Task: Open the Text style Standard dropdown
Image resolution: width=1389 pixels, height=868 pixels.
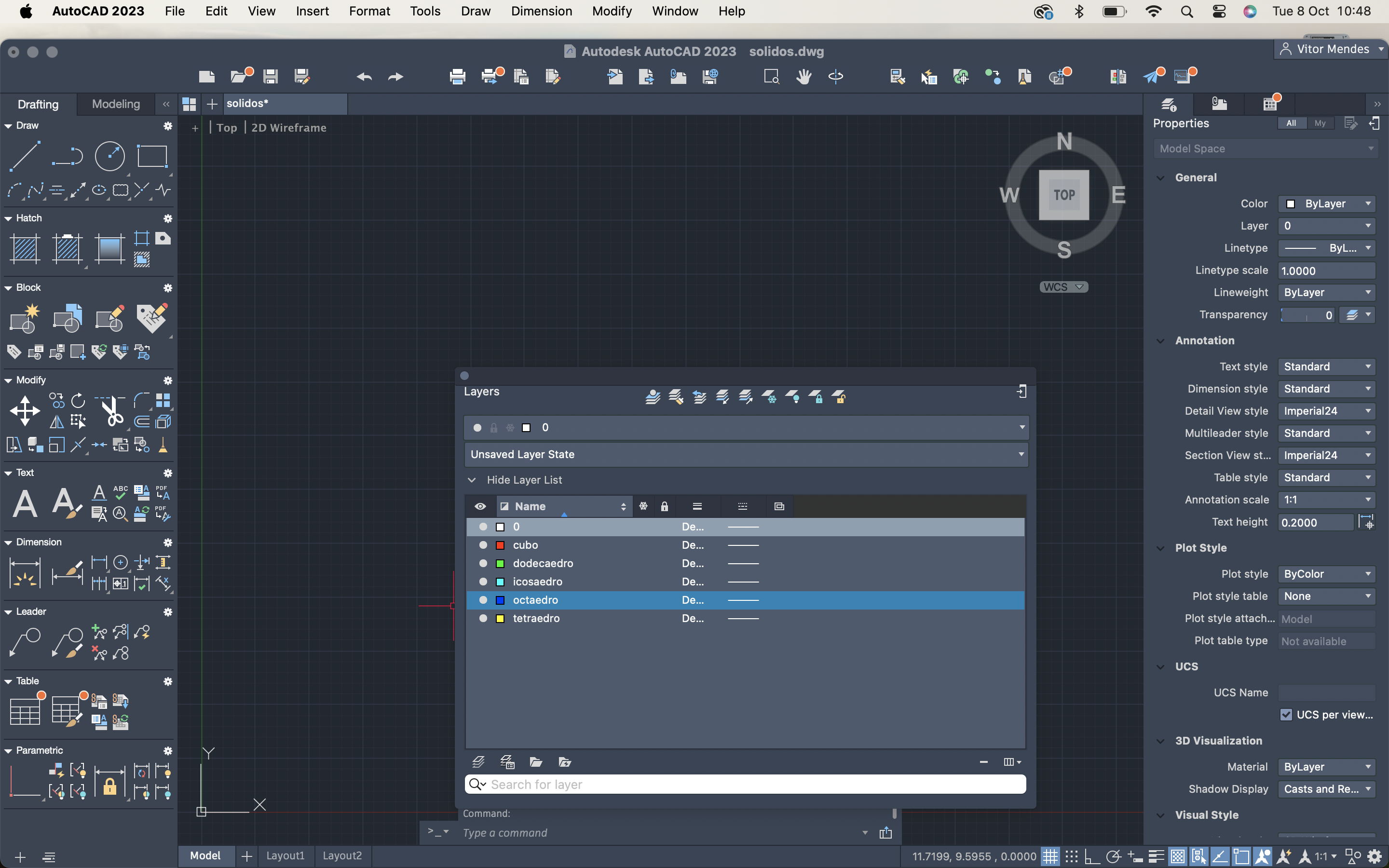Action: pos(1326,366)
